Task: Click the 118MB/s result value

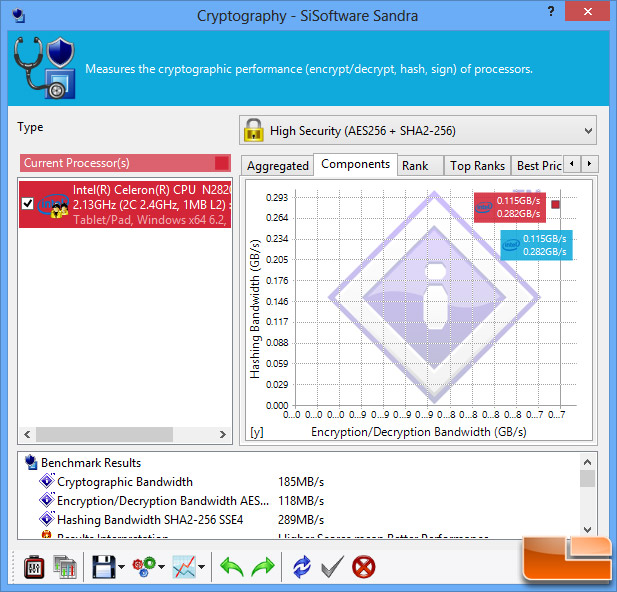Action: (x=301, y=501)
